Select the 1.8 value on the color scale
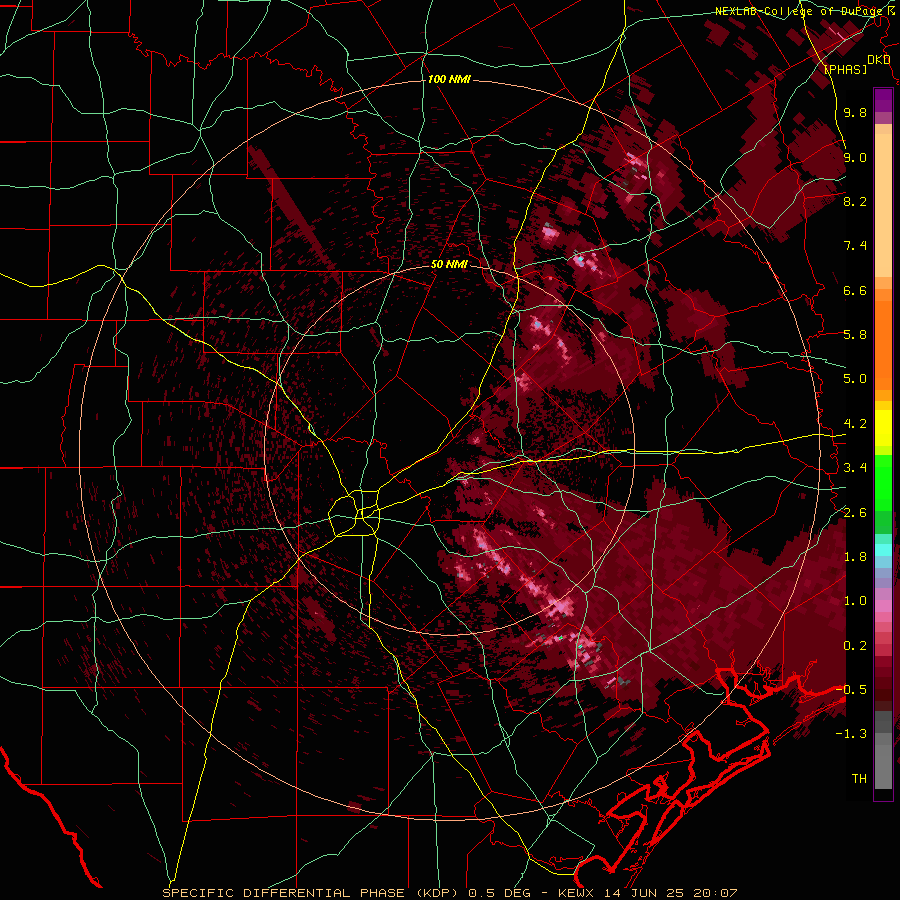 (855, 557)
